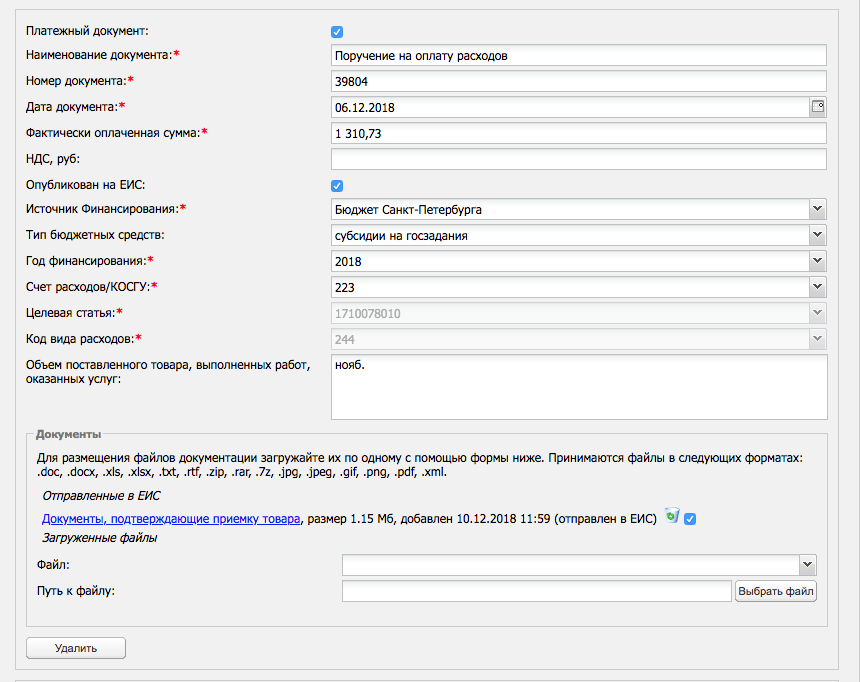Open the calendar picker for Дата документа
The width and height of the screenshot is (860, 682).
pyautogui.click(x=818, y=107)
